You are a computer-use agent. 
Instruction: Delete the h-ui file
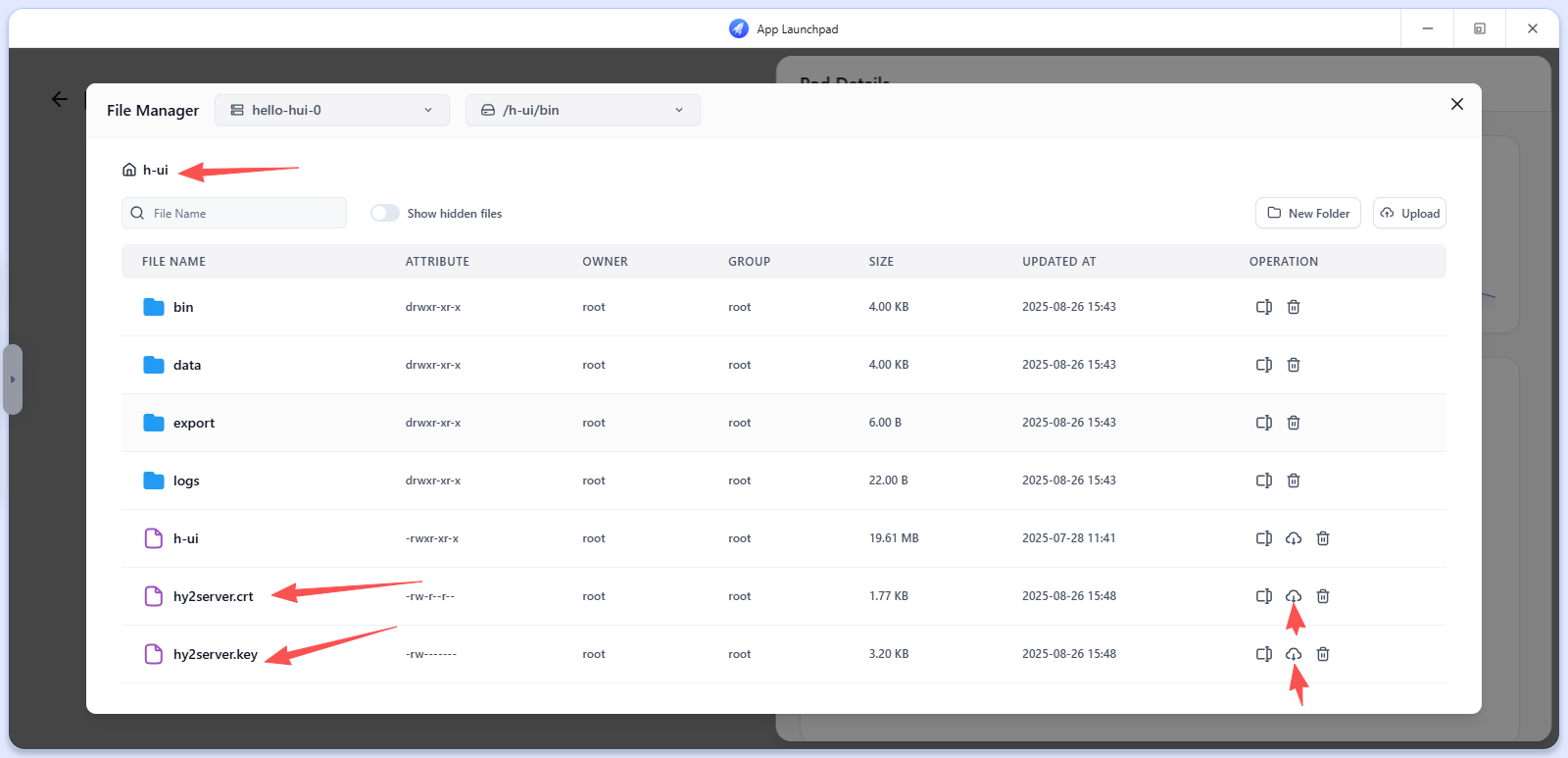(x=1322, y=538)
